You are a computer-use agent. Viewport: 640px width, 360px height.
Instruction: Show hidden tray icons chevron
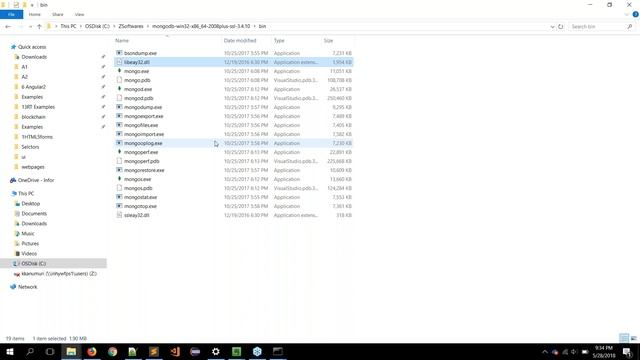coord(544,352)
